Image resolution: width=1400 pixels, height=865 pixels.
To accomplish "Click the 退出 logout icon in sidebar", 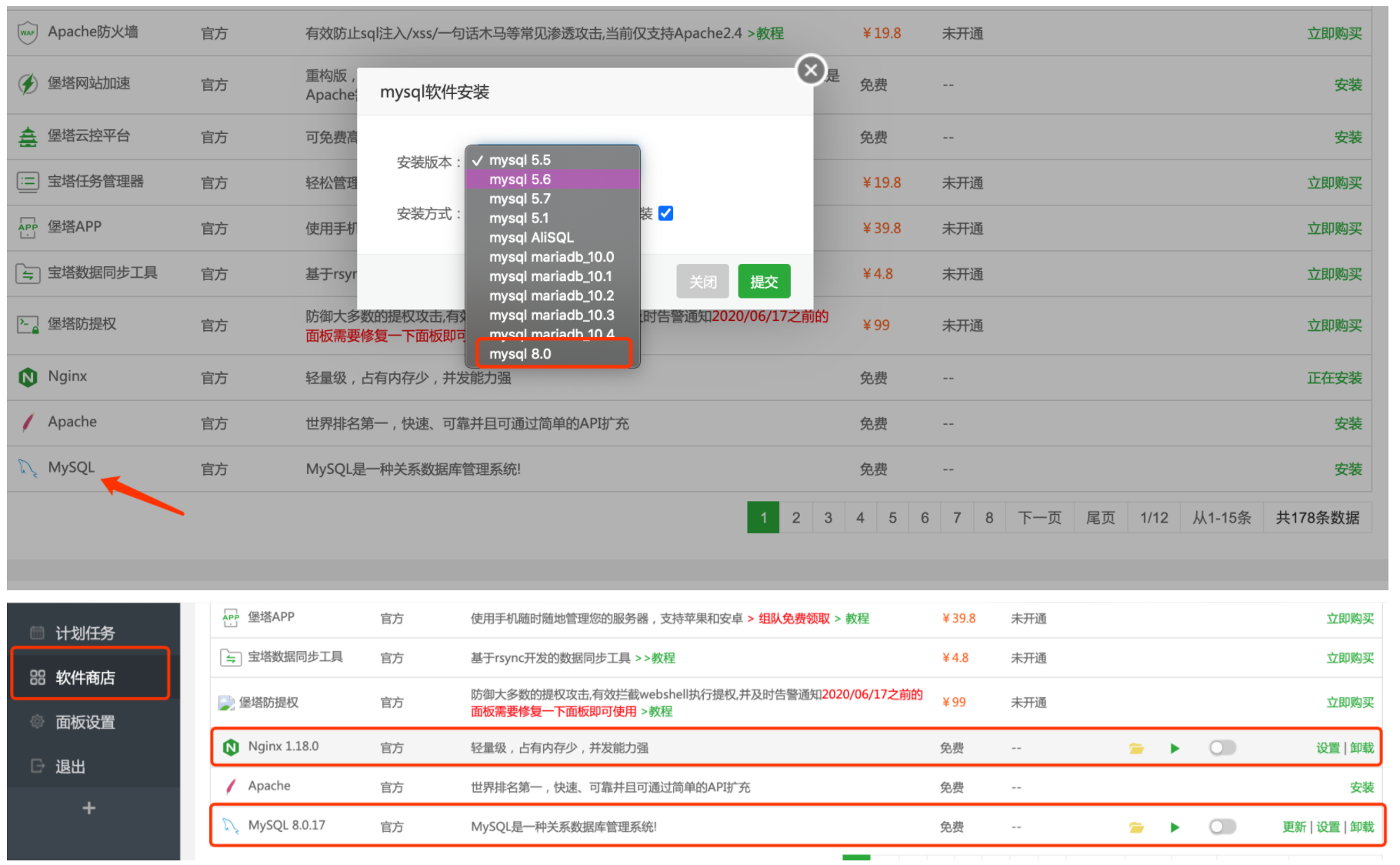I will pos(37,766).
